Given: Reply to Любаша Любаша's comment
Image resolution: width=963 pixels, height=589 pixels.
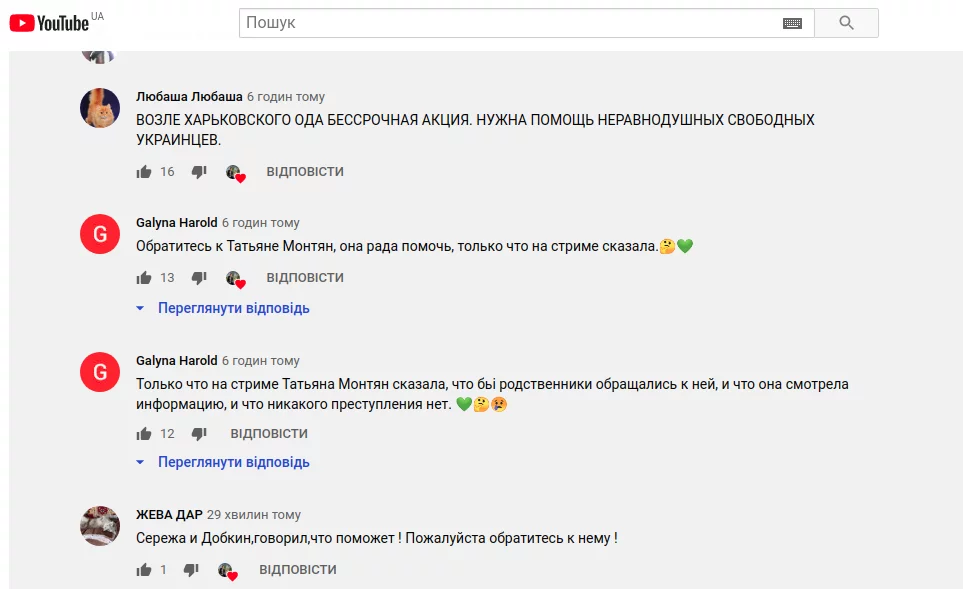Looking at the screenshot, I should pyautogui.click(x=305, y=172).
